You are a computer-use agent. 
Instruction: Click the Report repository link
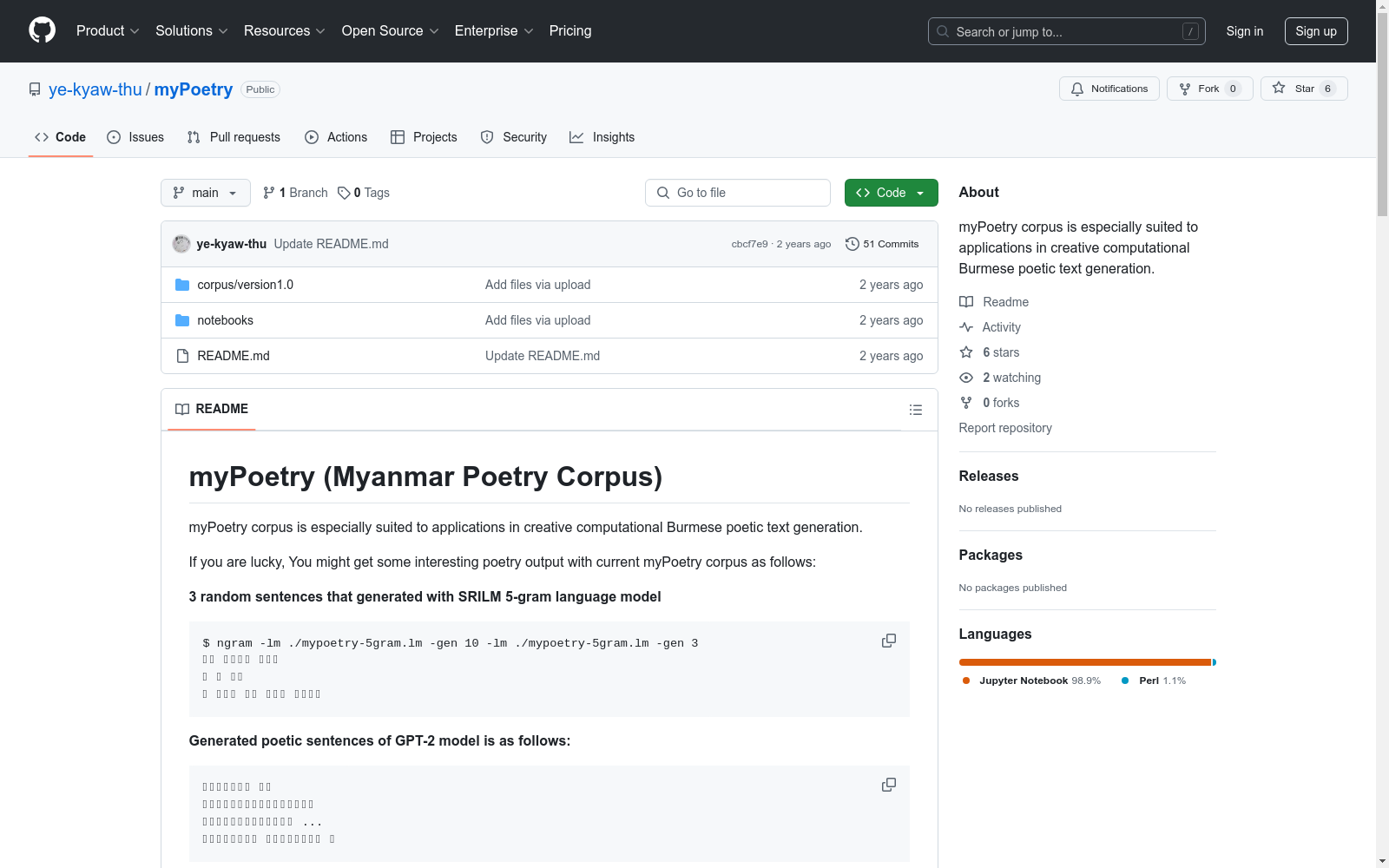click(1005, 428)
